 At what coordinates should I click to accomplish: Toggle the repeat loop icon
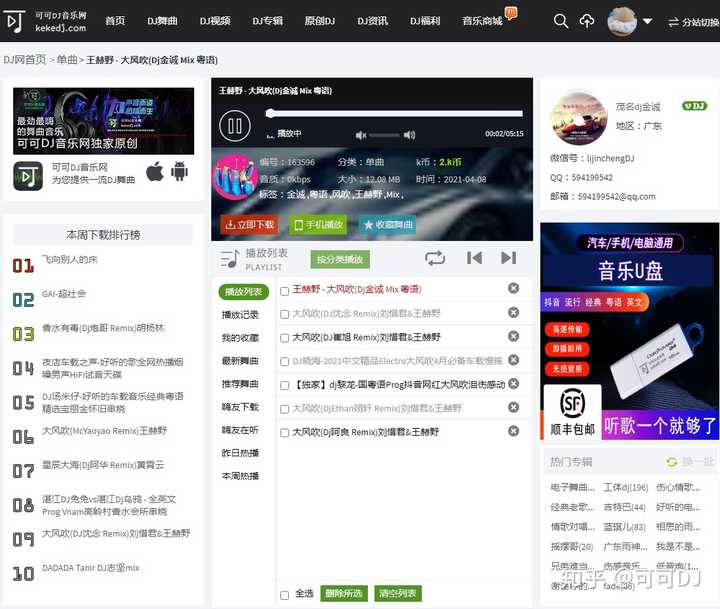pyautogui.click(x=435, y=258)
